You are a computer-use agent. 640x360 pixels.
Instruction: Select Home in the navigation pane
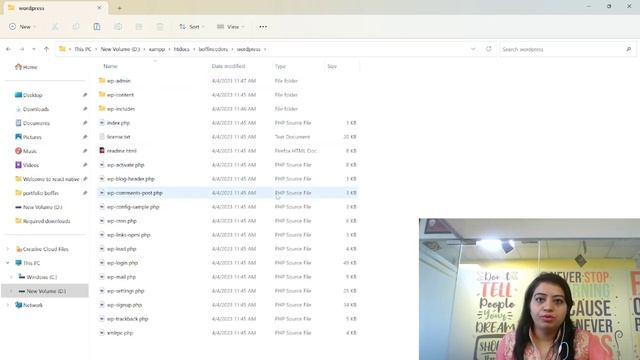tap(26, 67)
